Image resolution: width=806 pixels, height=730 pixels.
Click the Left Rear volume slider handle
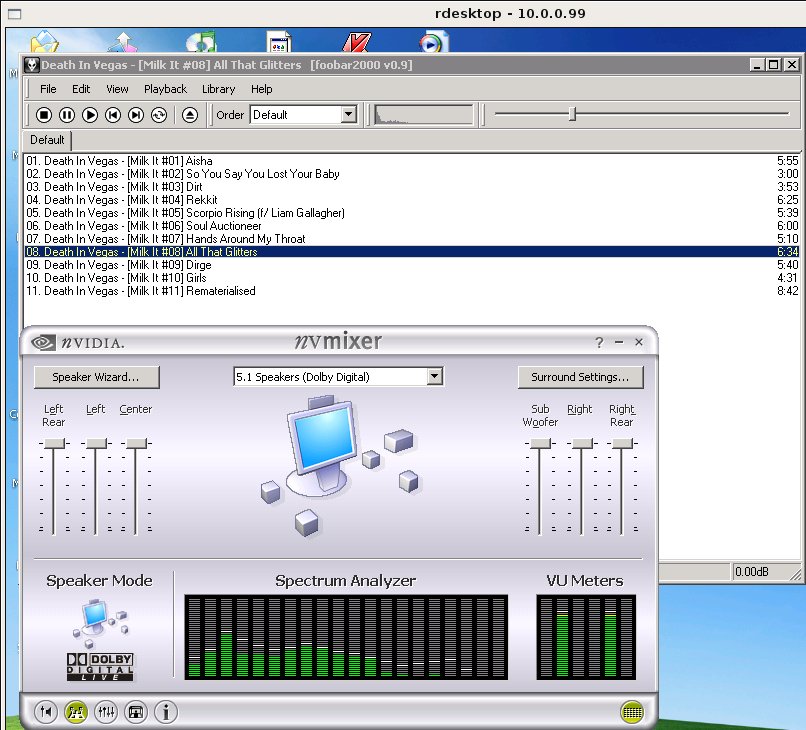(54, 443)
